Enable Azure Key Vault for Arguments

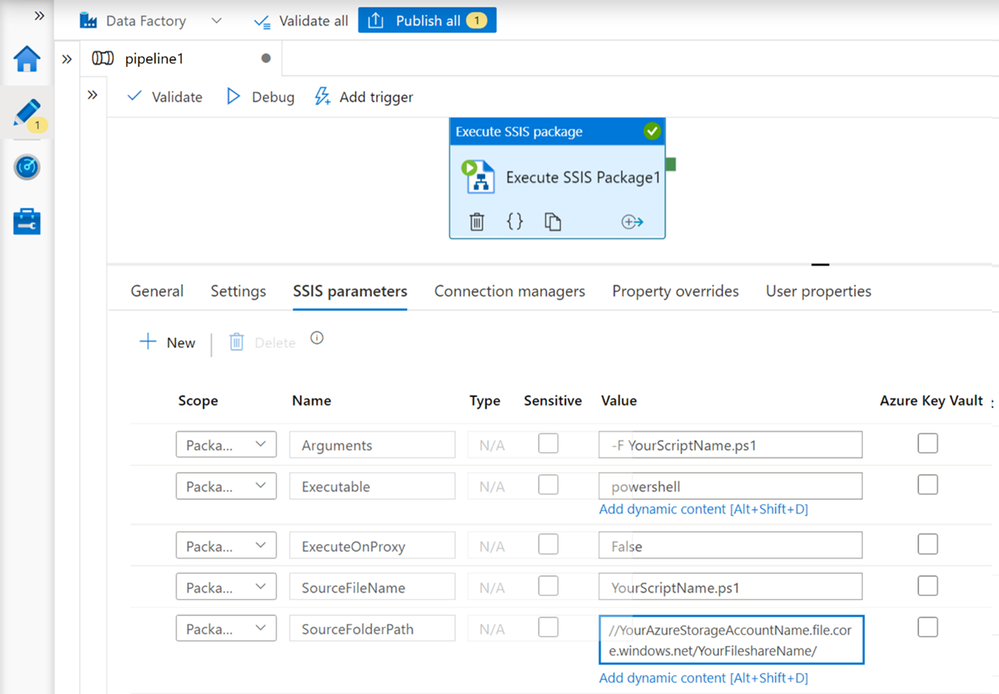928,444
